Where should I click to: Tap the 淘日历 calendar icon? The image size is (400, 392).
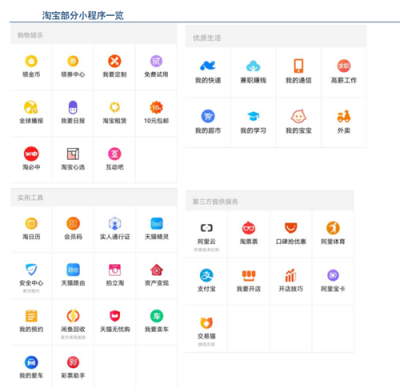pyautogui.click(x=31, y=224)
